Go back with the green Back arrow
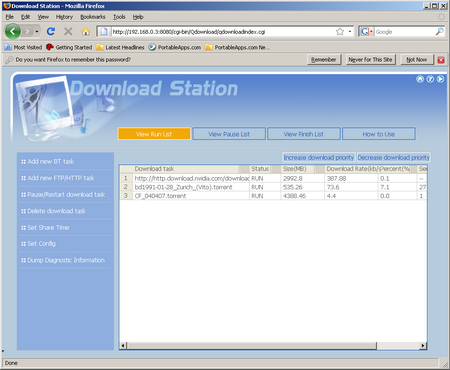 point(13,32)
